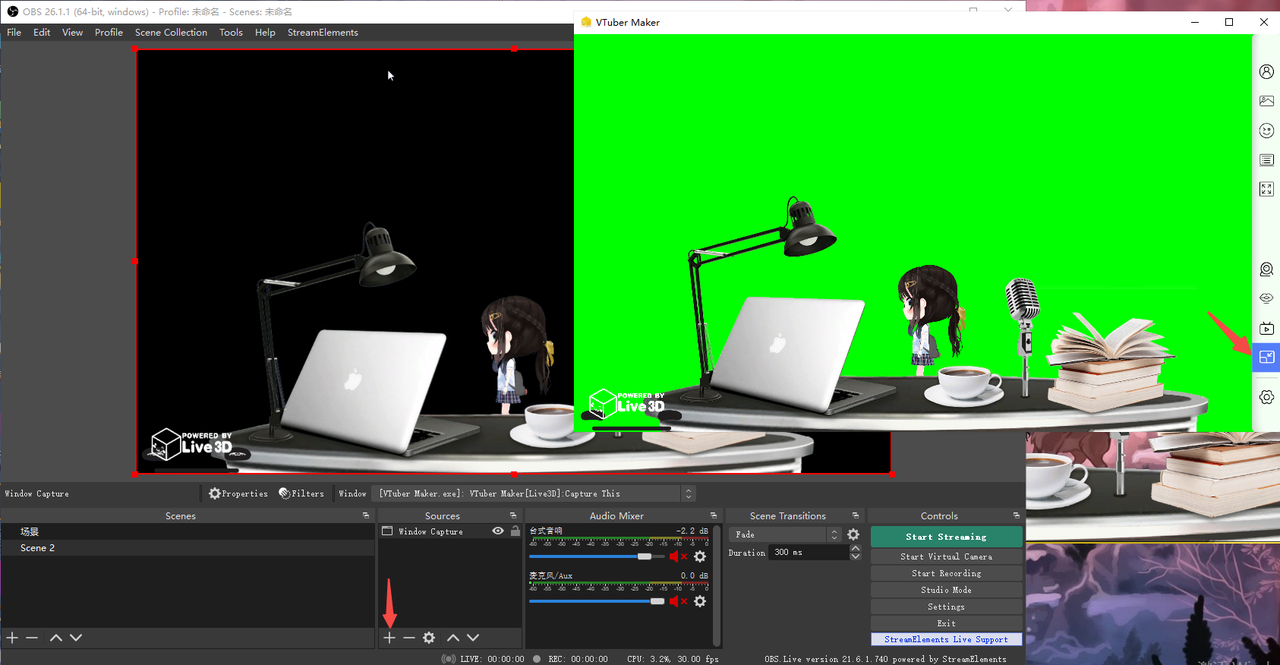Open the Scene Collection menu
This screenshot has width=1280, height=665.
coord(170,32)
